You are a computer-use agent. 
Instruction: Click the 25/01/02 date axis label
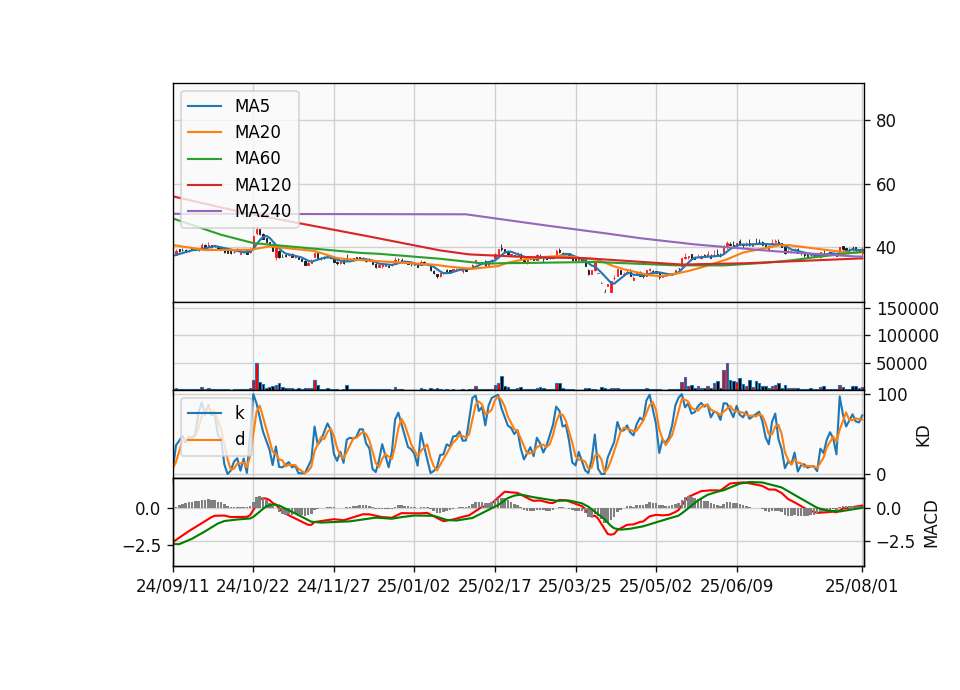coord(414,586)
